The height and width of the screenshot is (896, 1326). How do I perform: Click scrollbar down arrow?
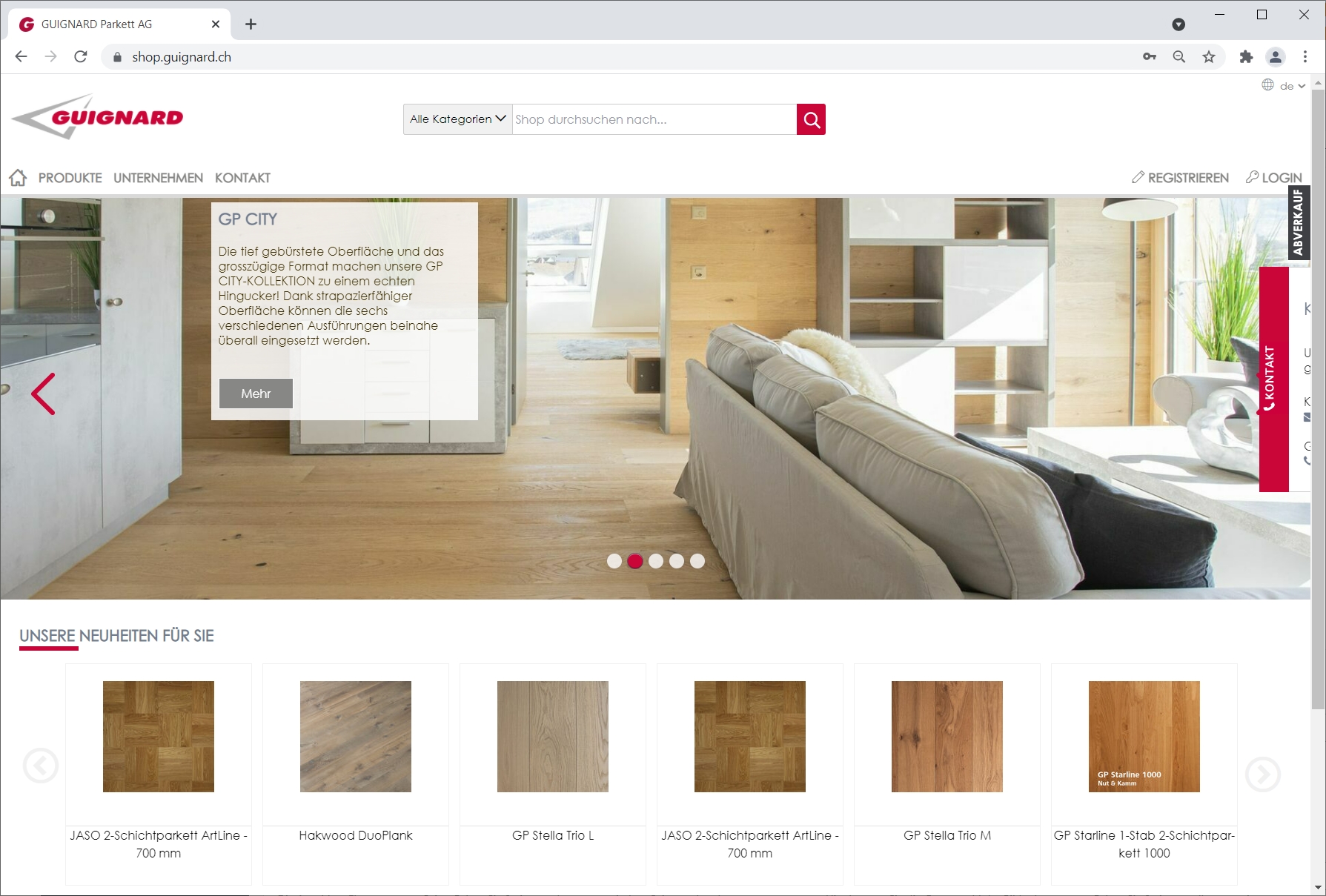point(1318,887)
